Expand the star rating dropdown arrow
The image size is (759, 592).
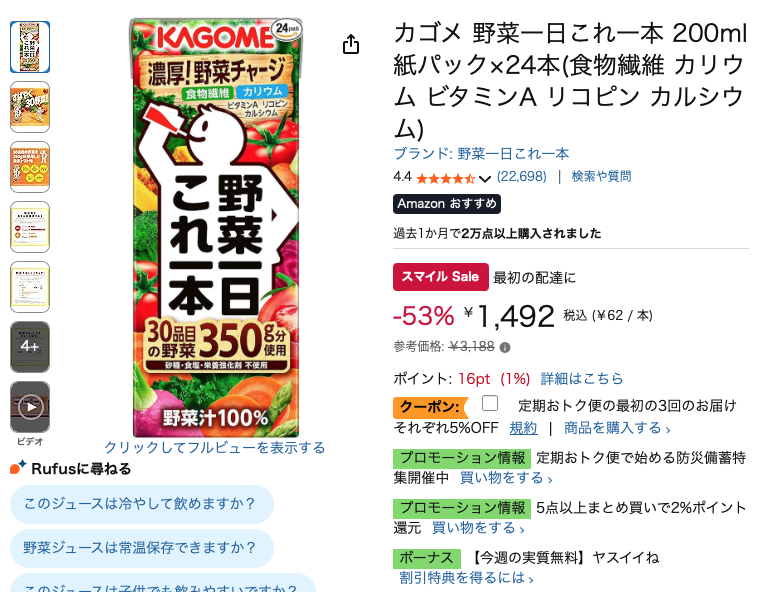tap(485, 179)
